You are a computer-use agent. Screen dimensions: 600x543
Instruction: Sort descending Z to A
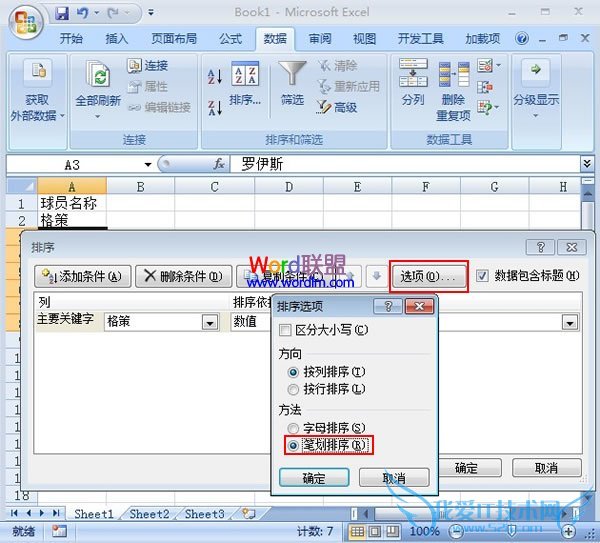click(215, 108)
